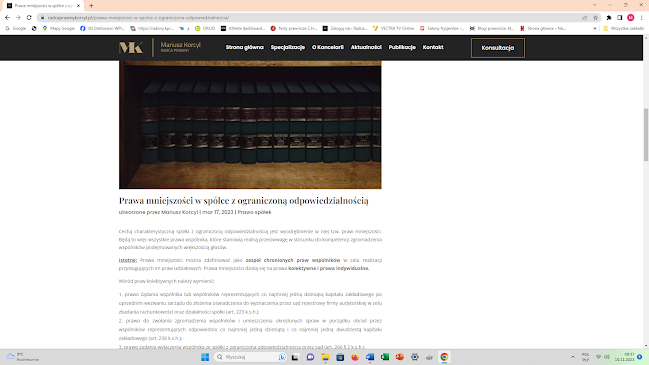
Task: Click the page vertical scrollbar thumb
Action: [x=646, y=134]
